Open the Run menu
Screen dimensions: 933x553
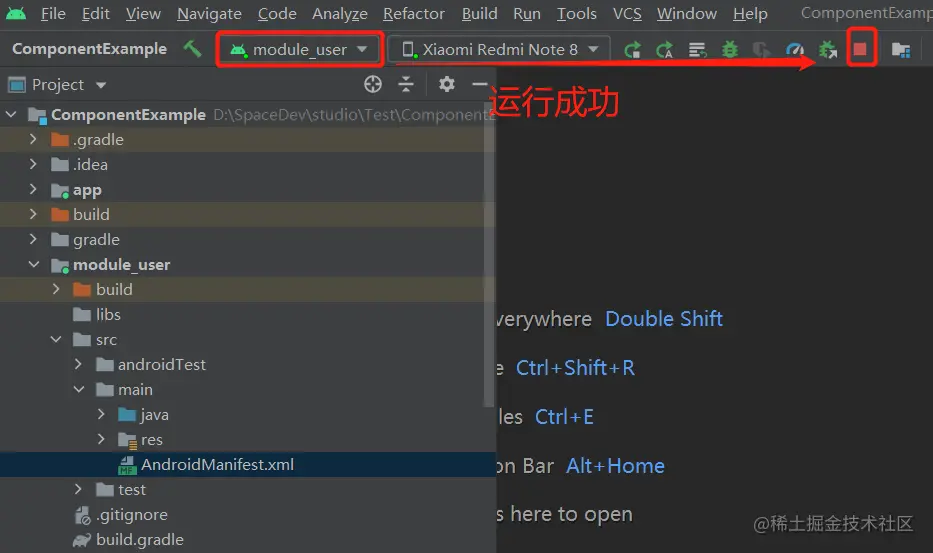click(527, 13)
